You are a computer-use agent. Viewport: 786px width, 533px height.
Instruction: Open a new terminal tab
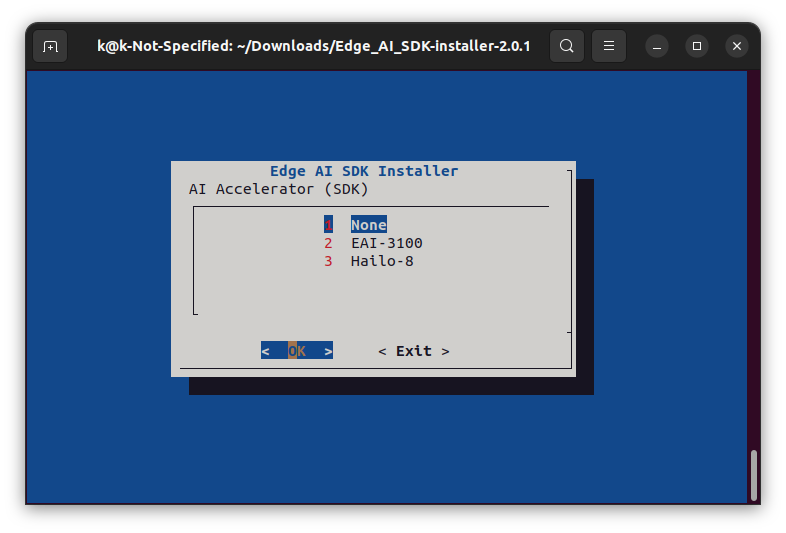pos(50,46)
